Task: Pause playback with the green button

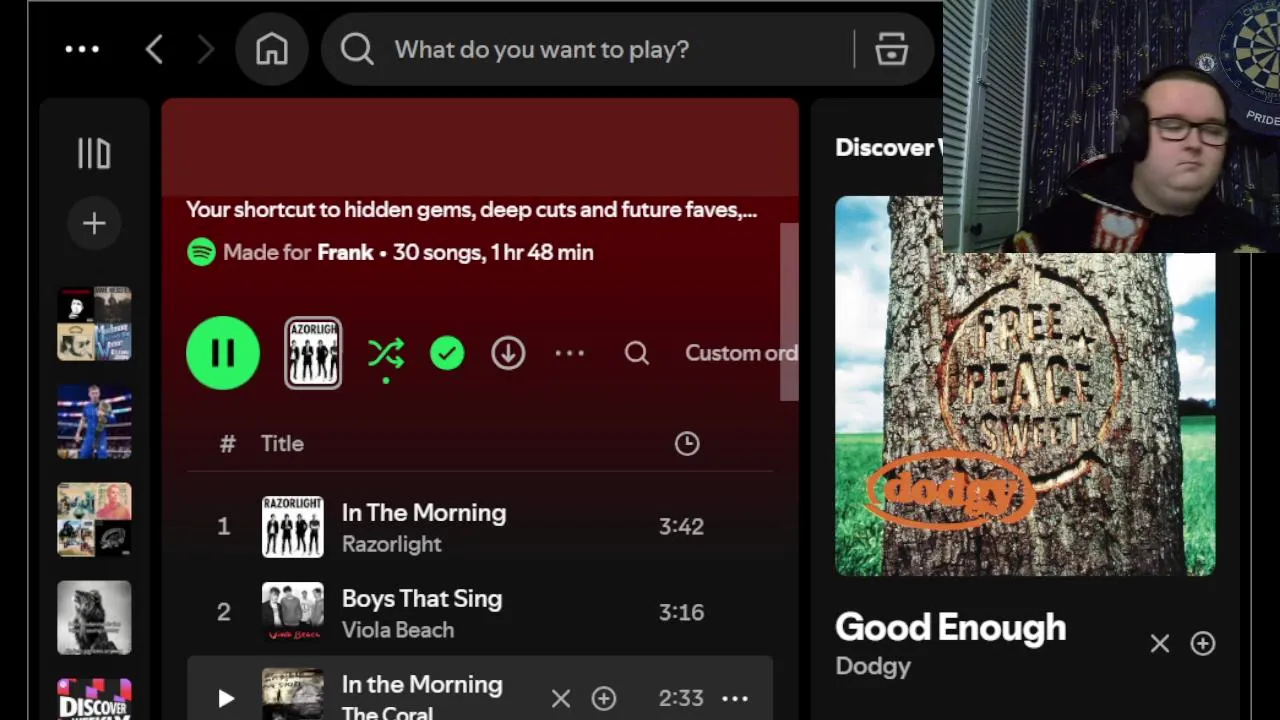Action: point(223,353)
